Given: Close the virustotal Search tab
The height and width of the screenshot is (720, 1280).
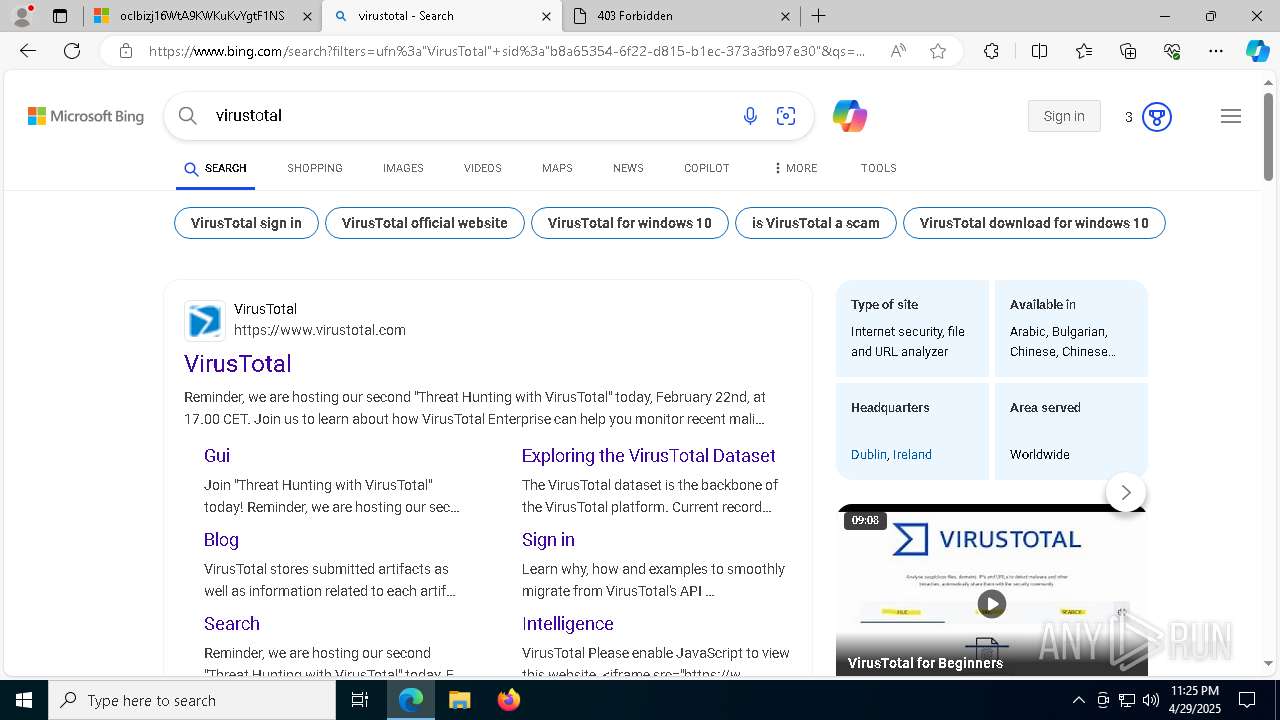Looking at the screenshot, I should coord(546,16).
